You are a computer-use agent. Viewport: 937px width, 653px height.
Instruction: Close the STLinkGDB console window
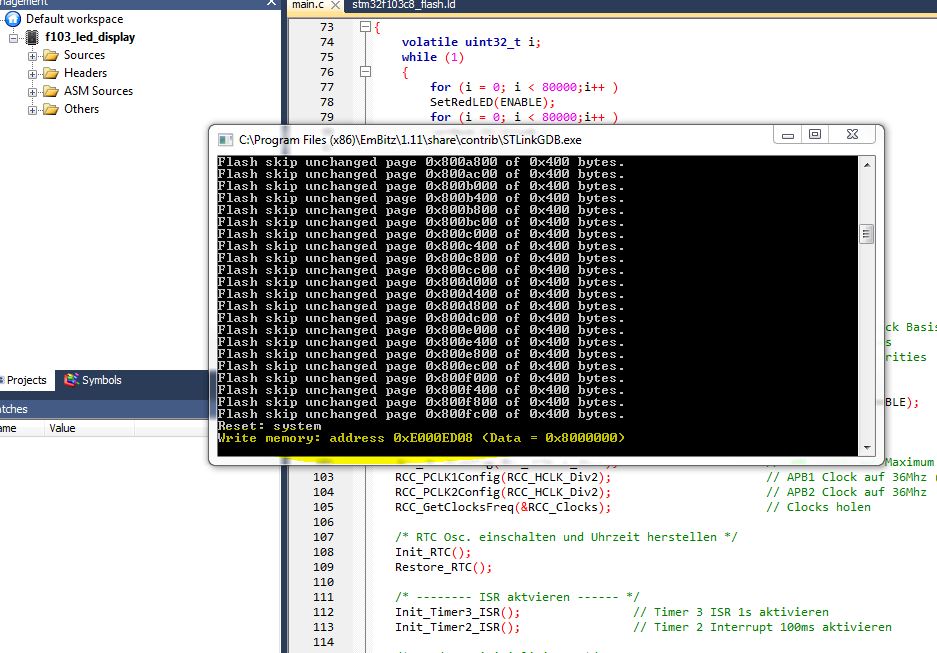(852, 134)
